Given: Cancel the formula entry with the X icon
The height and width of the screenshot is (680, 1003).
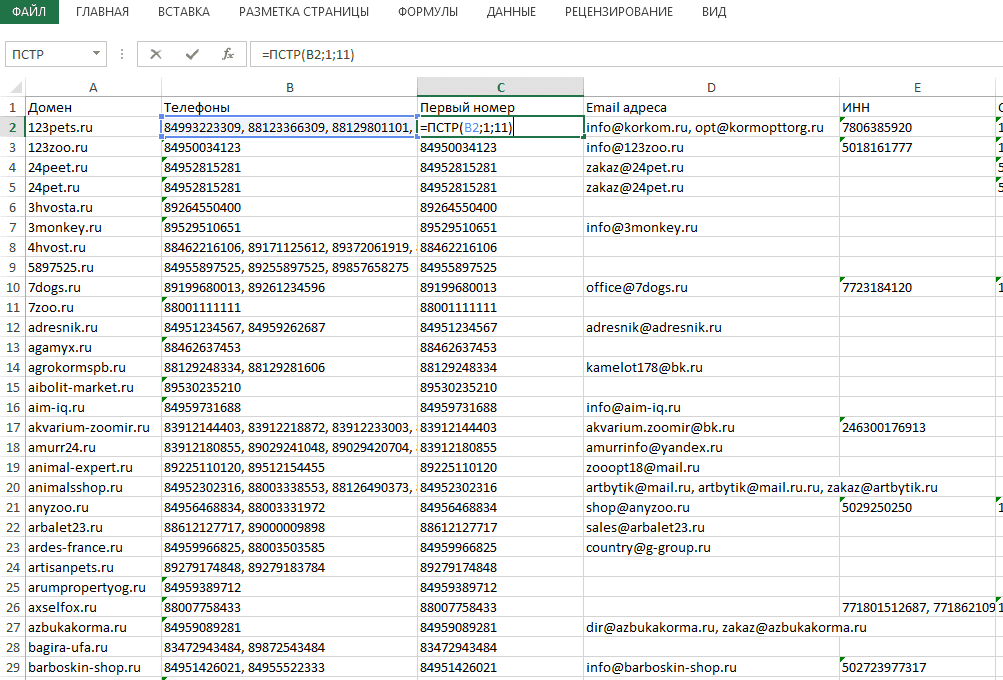Looking at the screenshot, I should (x=155, y=54).
